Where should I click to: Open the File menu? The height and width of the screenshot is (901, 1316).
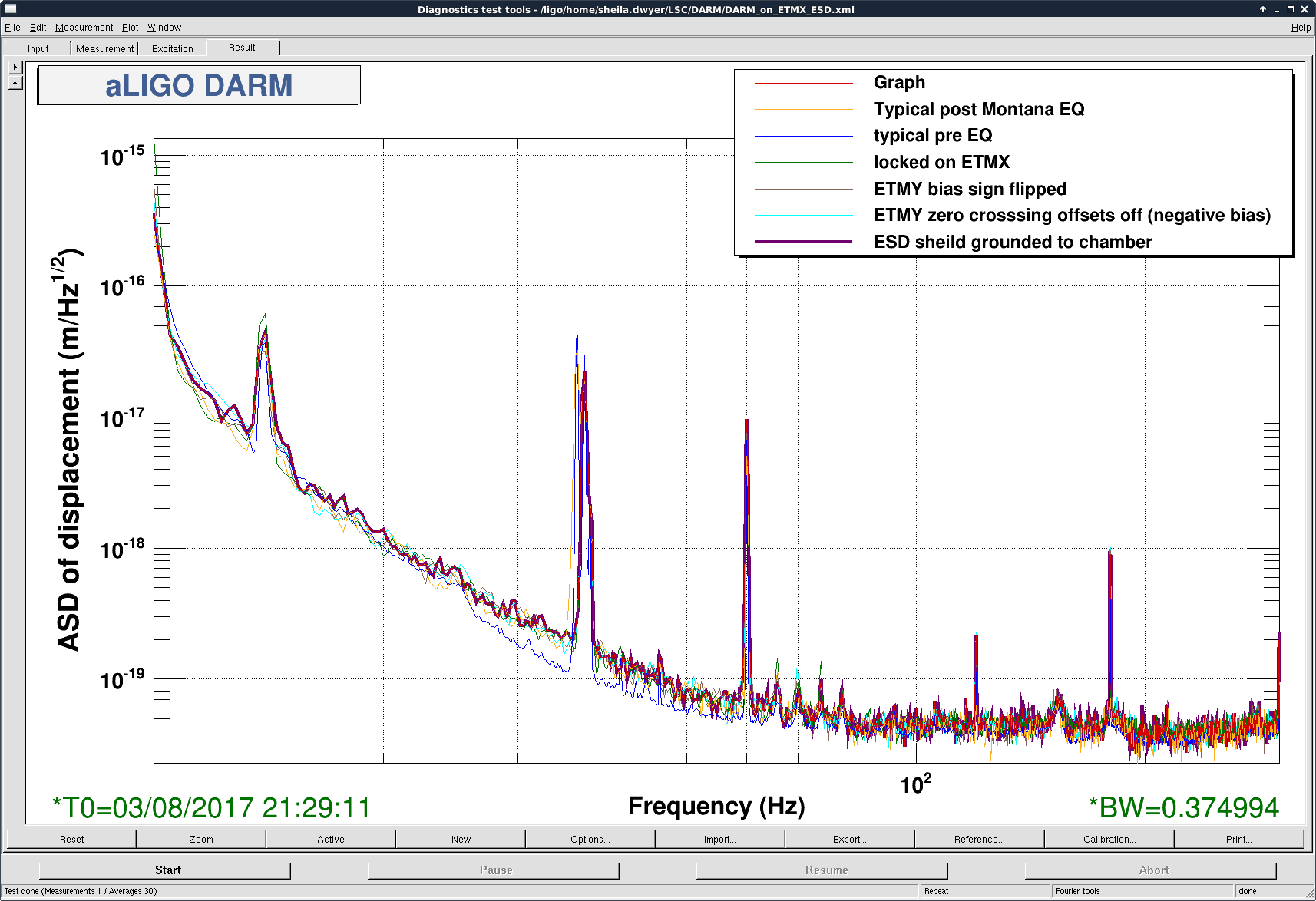tap(12, 28)
